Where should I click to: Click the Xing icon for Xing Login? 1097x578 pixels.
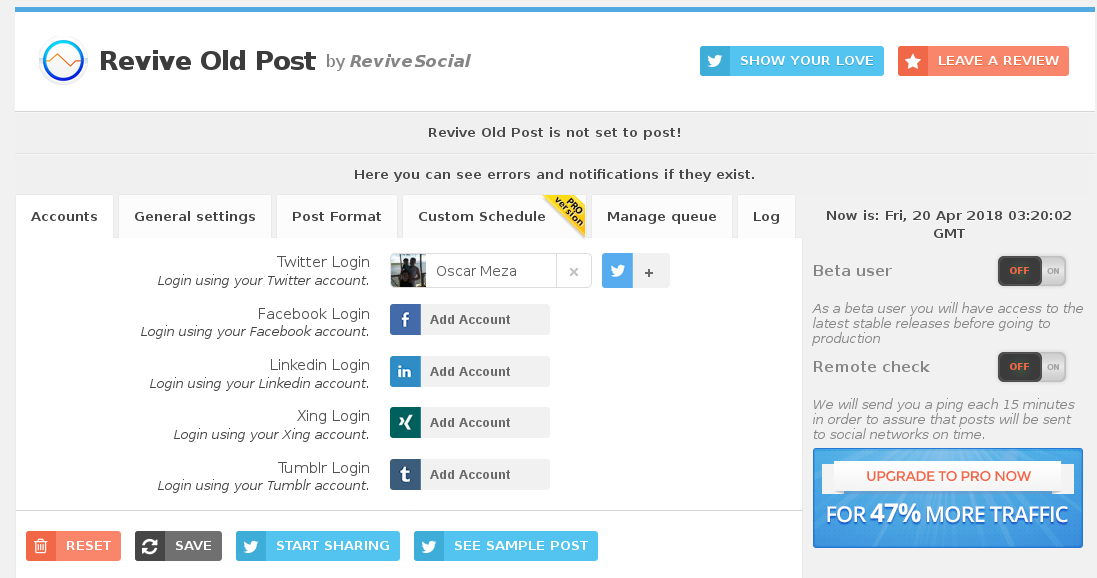(405, 423)
